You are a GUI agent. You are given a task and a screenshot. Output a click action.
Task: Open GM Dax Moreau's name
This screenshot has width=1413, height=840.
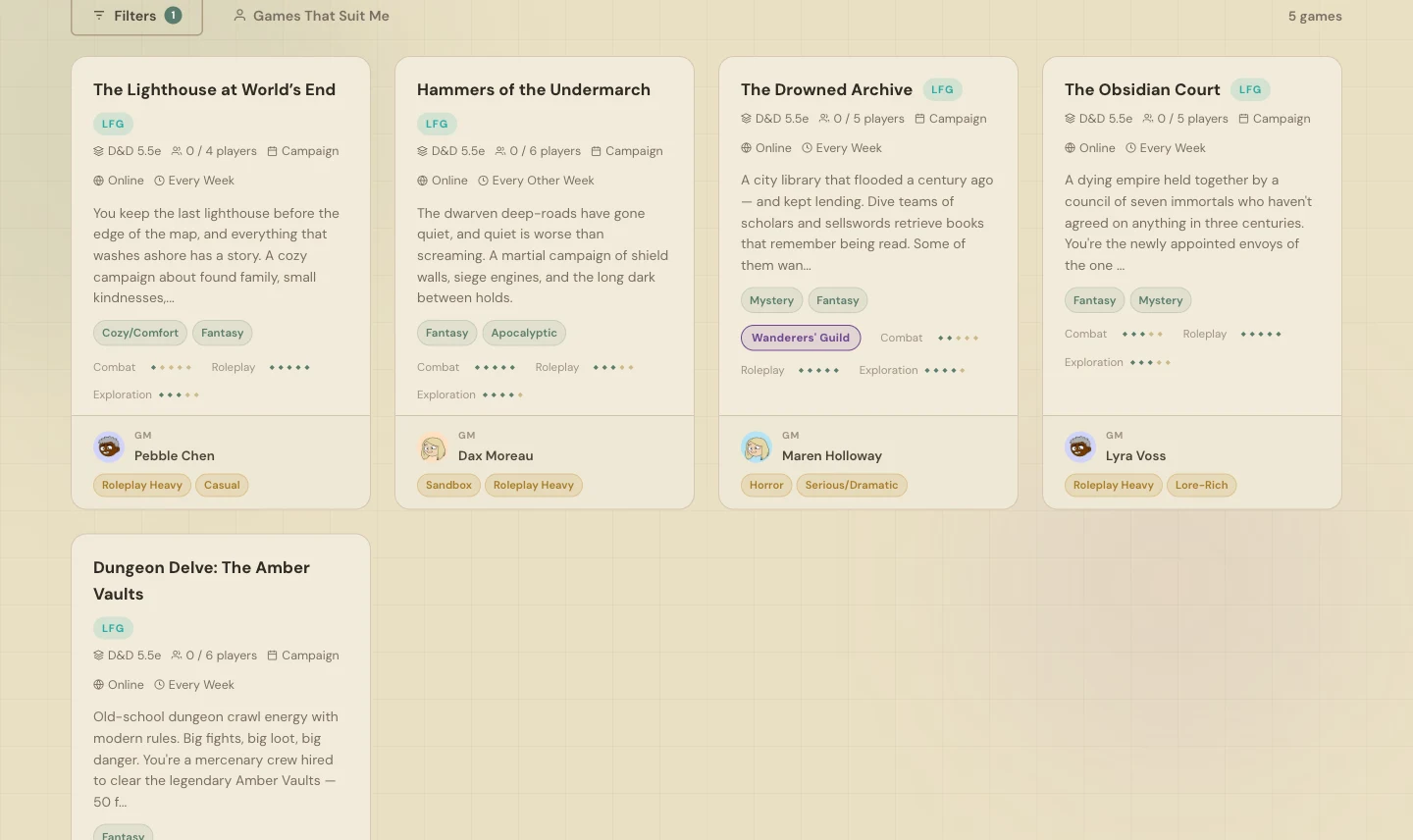coord(496,455)
